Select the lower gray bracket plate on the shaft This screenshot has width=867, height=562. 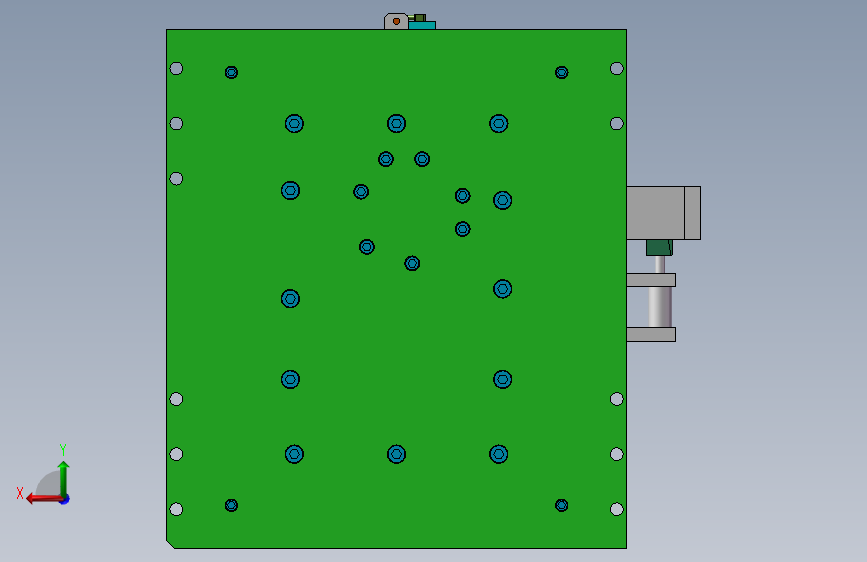tap(651, 334)
